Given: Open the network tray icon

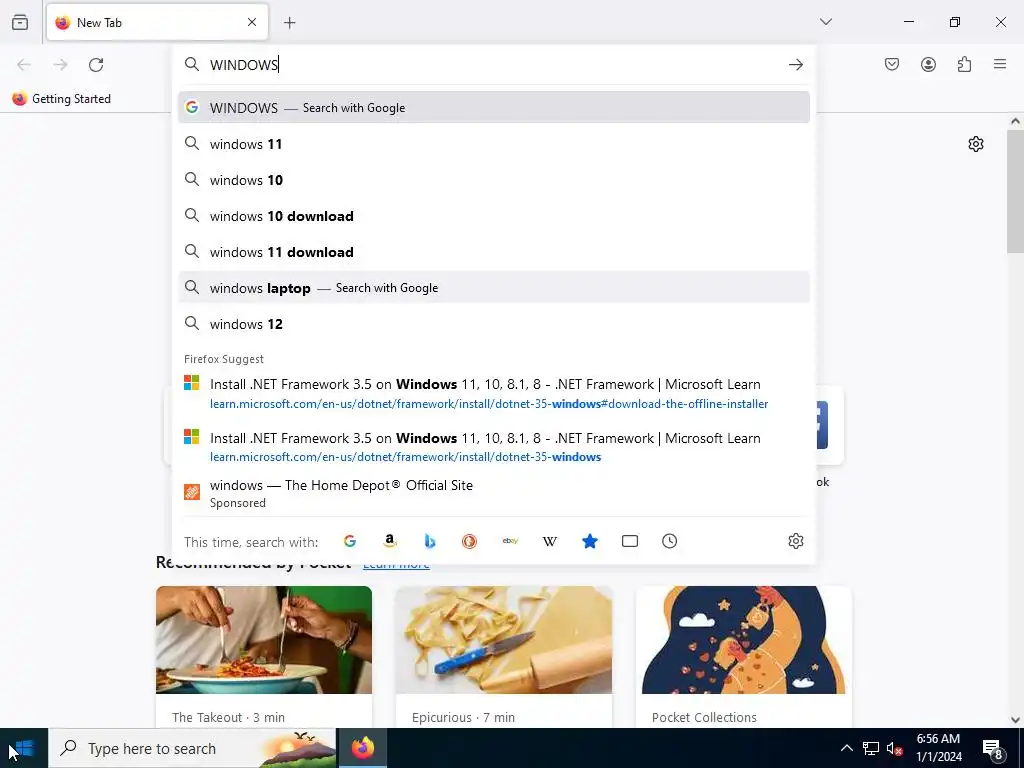Looking at the screenshot, I should click(x=871, y=748).
